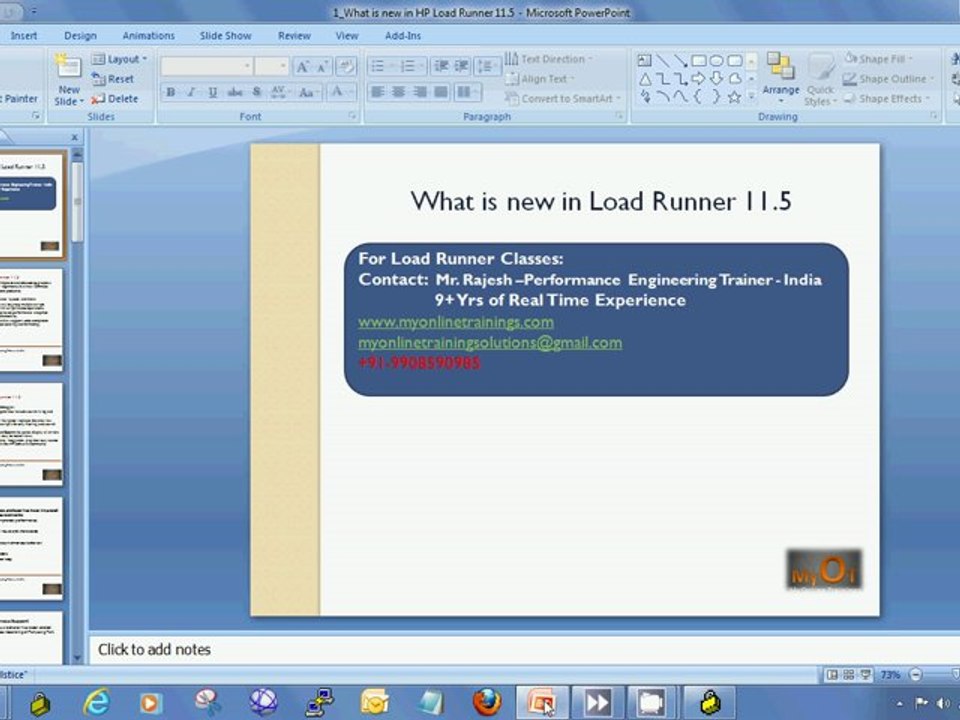960x720 pixels.
Task: Reset the slide layout
Action: point(113,79)
